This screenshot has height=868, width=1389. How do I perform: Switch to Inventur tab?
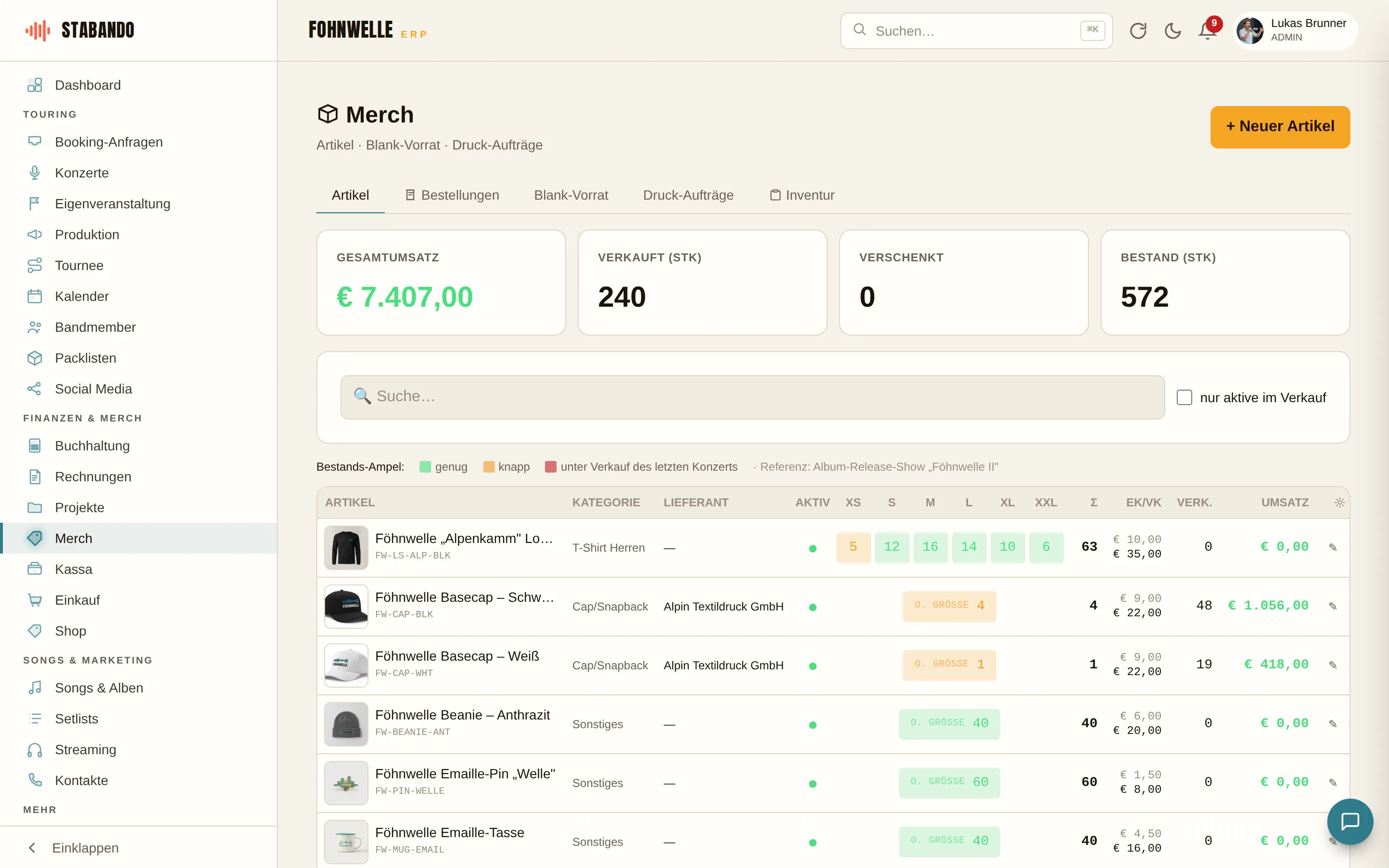pyautogui.click(x=802, y=195)
